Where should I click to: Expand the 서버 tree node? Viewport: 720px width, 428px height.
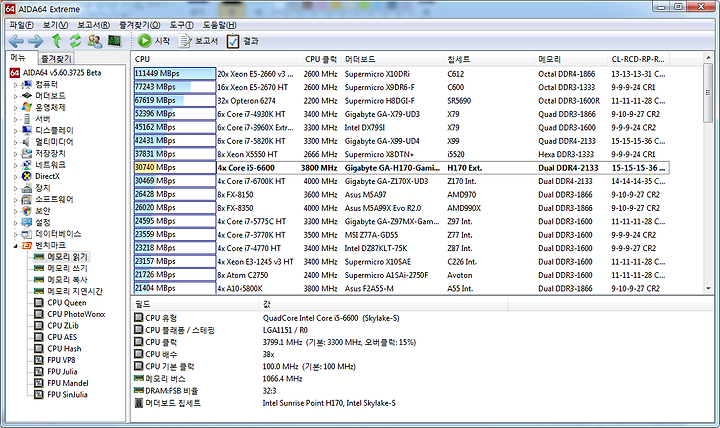[15, 119]
